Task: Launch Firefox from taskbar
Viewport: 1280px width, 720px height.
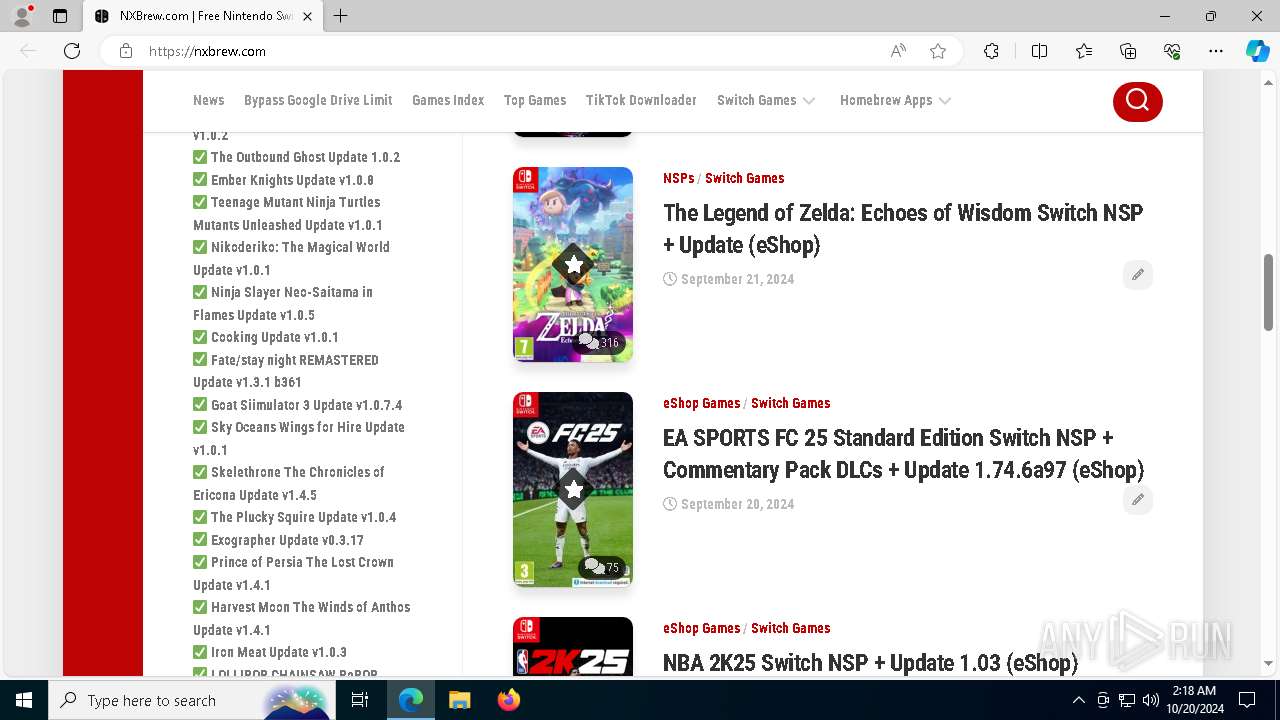Action: pos(509,700)
